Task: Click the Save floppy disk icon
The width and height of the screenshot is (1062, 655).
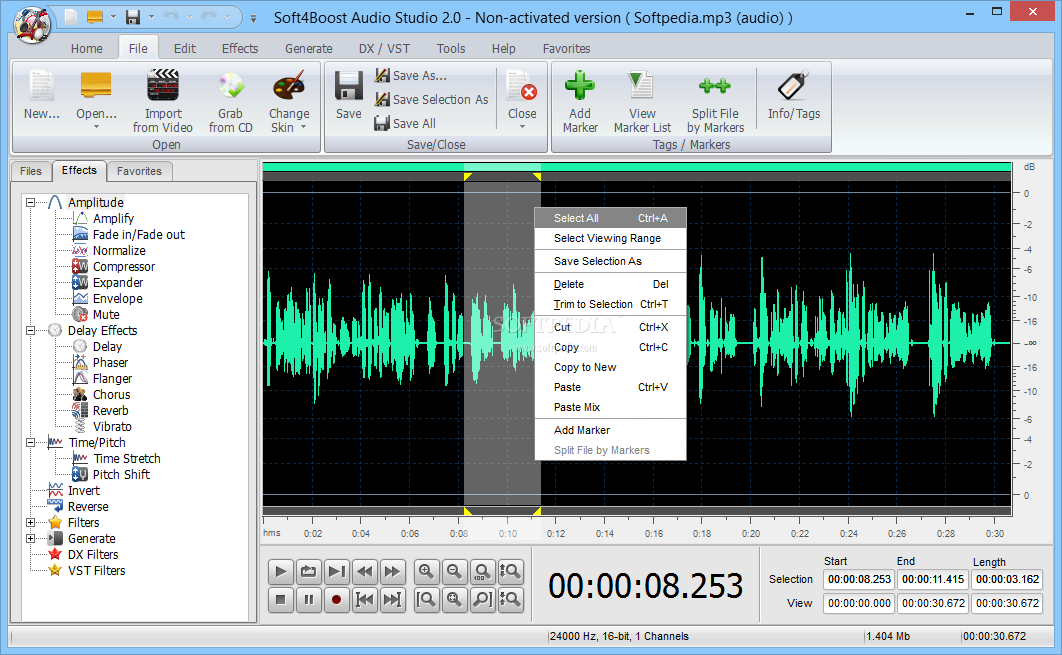Action: [349, 87]
